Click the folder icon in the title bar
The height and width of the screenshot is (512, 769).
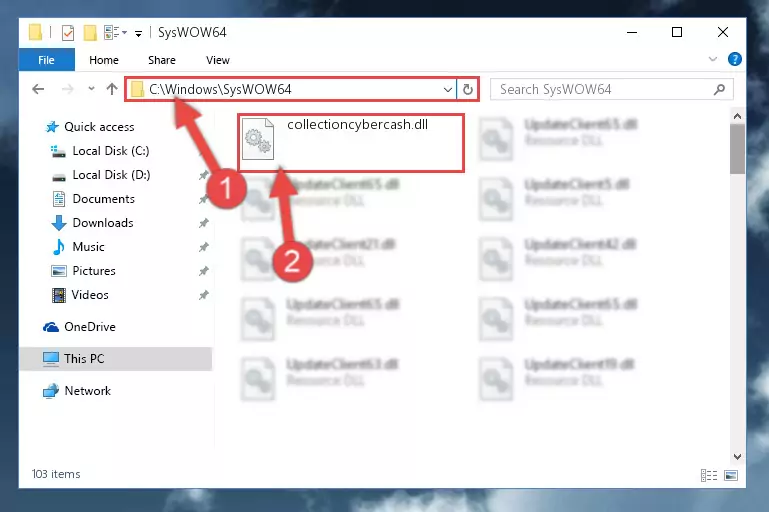(35, 32)
